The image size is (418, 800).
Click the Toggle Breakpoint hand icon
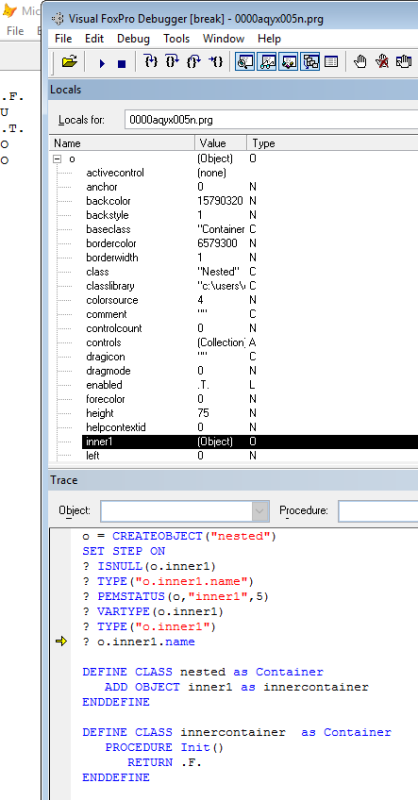[x=360, y=62]
